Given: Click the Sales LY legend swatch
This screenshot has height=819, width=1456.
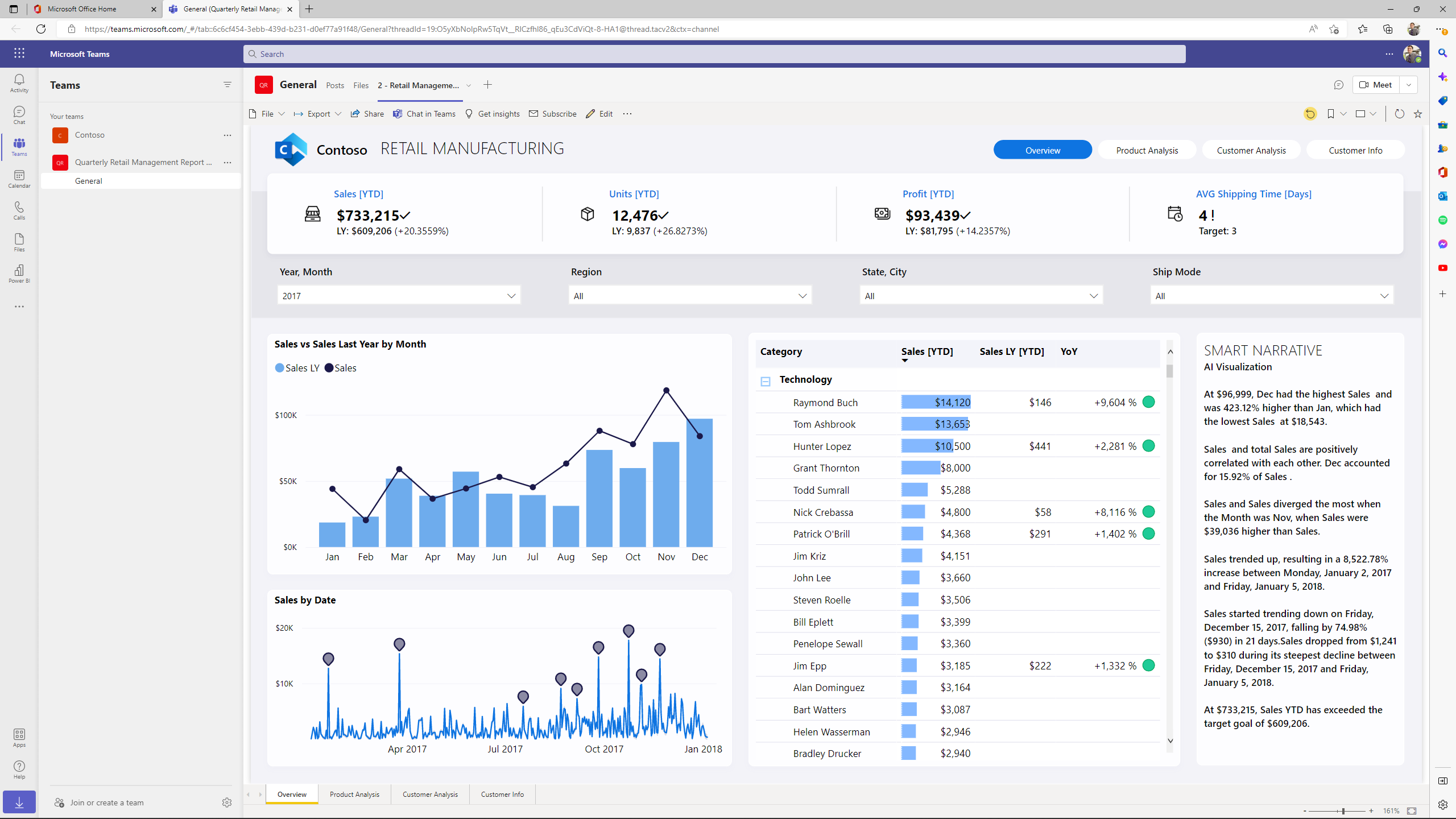Looking at the screenshot, I should click(279, 368).
